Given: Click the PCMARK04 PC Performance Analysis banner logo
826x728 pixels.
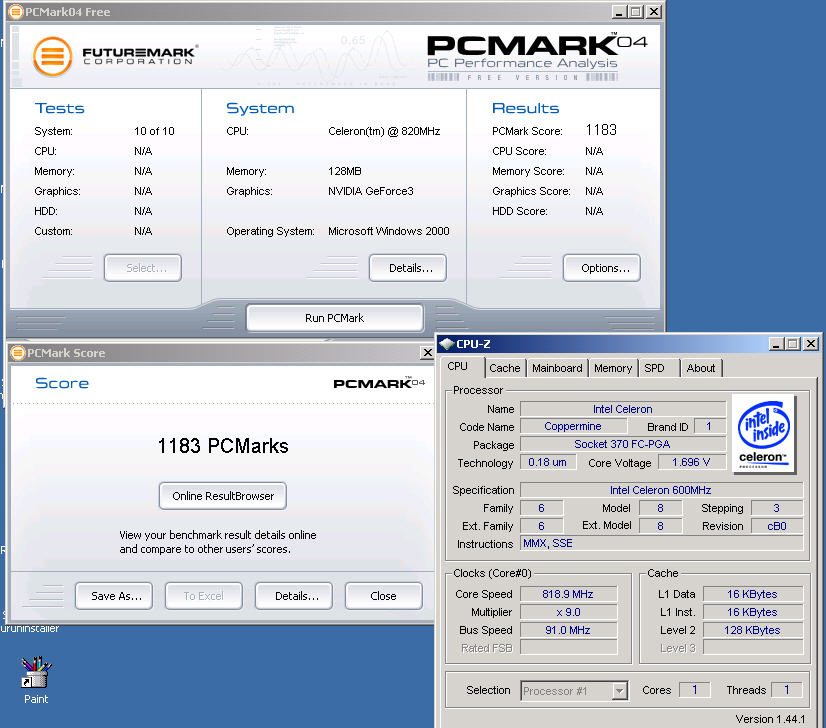Looking at the screenshot, I should [x=537, y=57].
